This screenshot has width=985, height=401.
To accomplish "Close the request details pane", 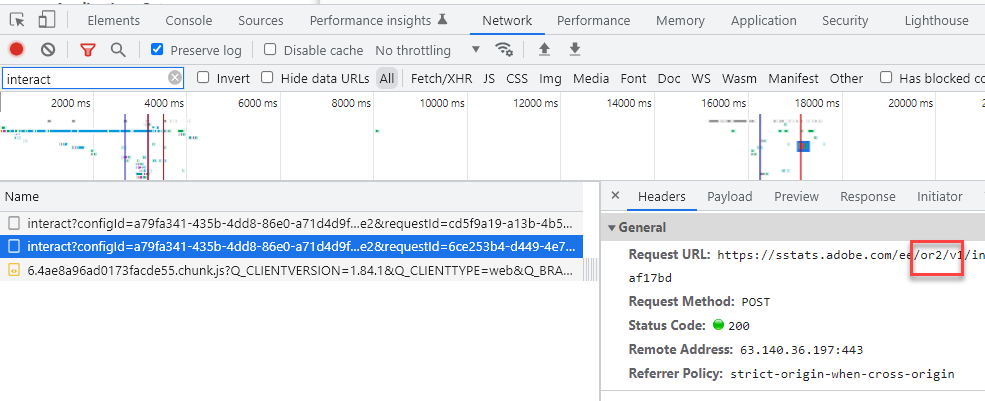I will [615, 197].
